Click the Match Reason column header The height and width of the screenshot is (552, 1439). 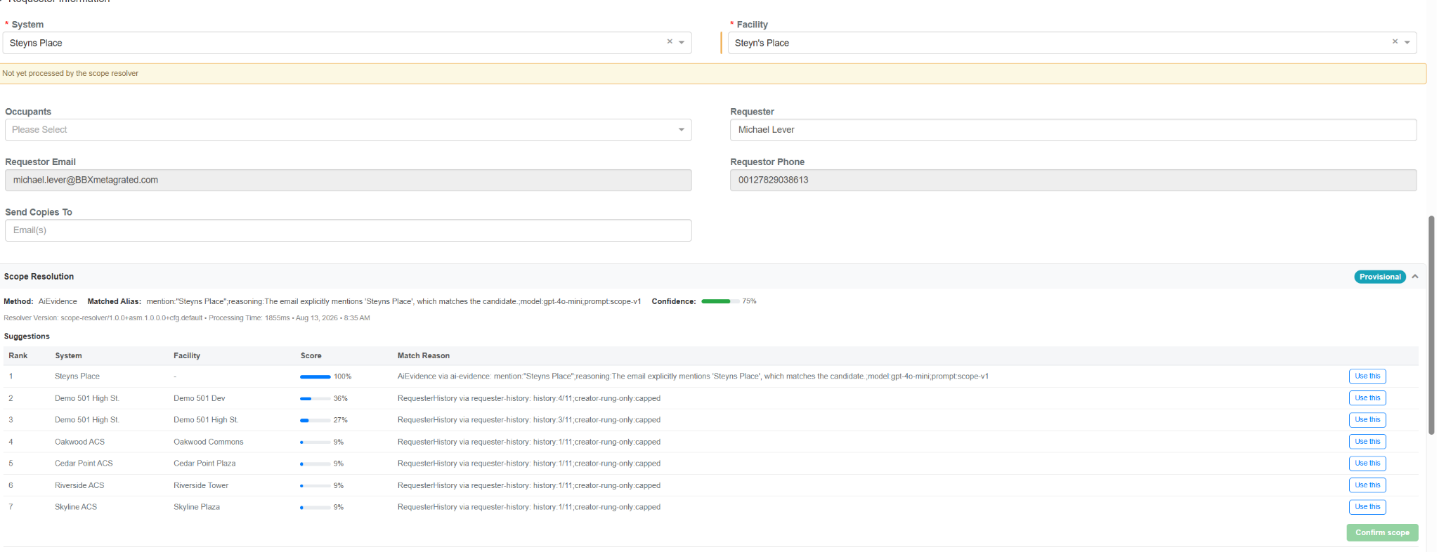point(423,355)
